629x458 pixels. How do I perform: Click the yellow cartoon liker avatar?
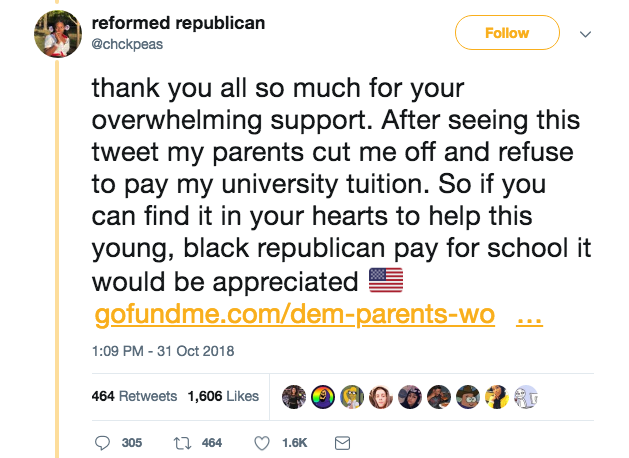point(352,396)
